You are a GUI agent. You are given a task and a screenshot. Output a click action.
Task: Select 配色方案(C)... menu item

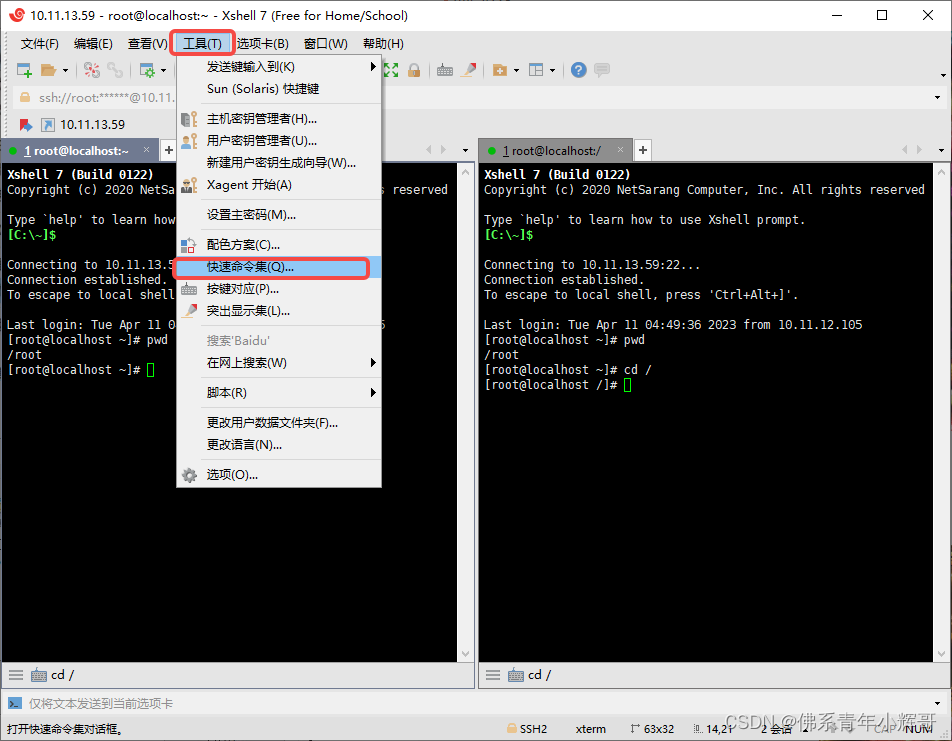pyautogui.click(x=279, y=245)
